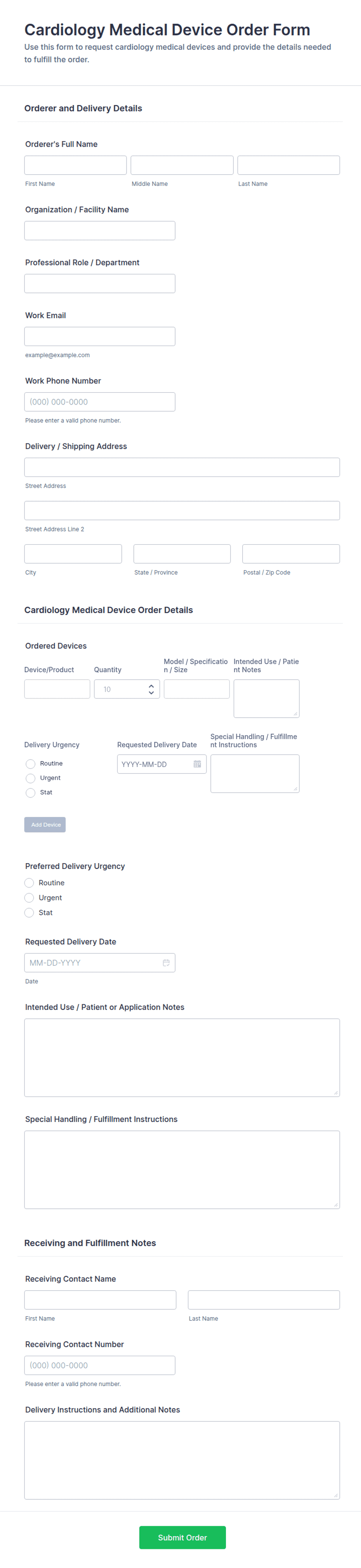
Task: Select the Postal / Zip Code field
Action: tap(291, 553)
